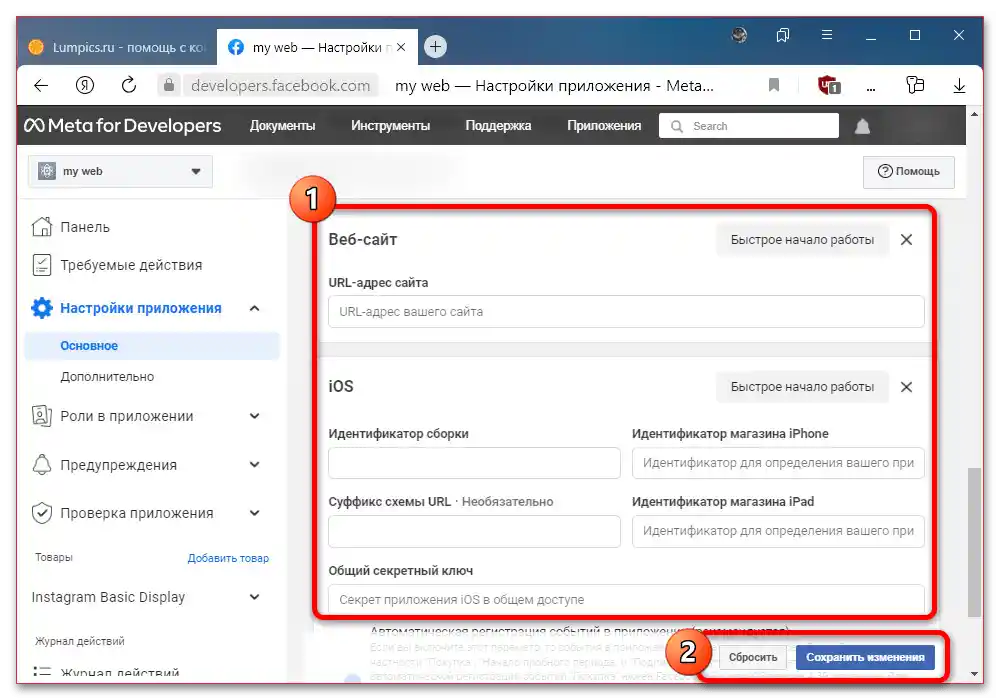Open notifications bell icon
Image resolution: width=1000 pixels, height=700 pixels.
[x=862, y=126]
